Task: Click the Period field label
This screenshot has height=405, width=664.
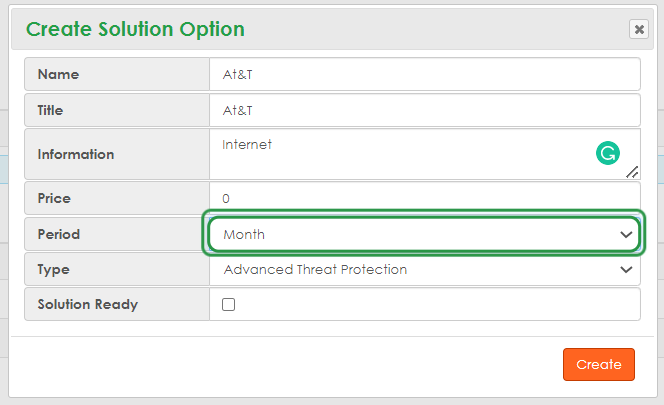Action: coord(58,234)
